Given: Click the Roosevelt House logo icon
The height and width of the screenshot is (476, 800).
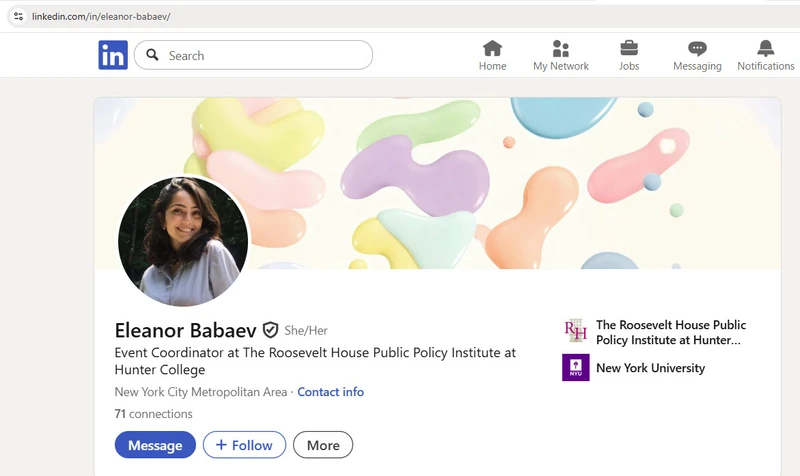Looking at the screenshot, I should [x=575, y=331].
